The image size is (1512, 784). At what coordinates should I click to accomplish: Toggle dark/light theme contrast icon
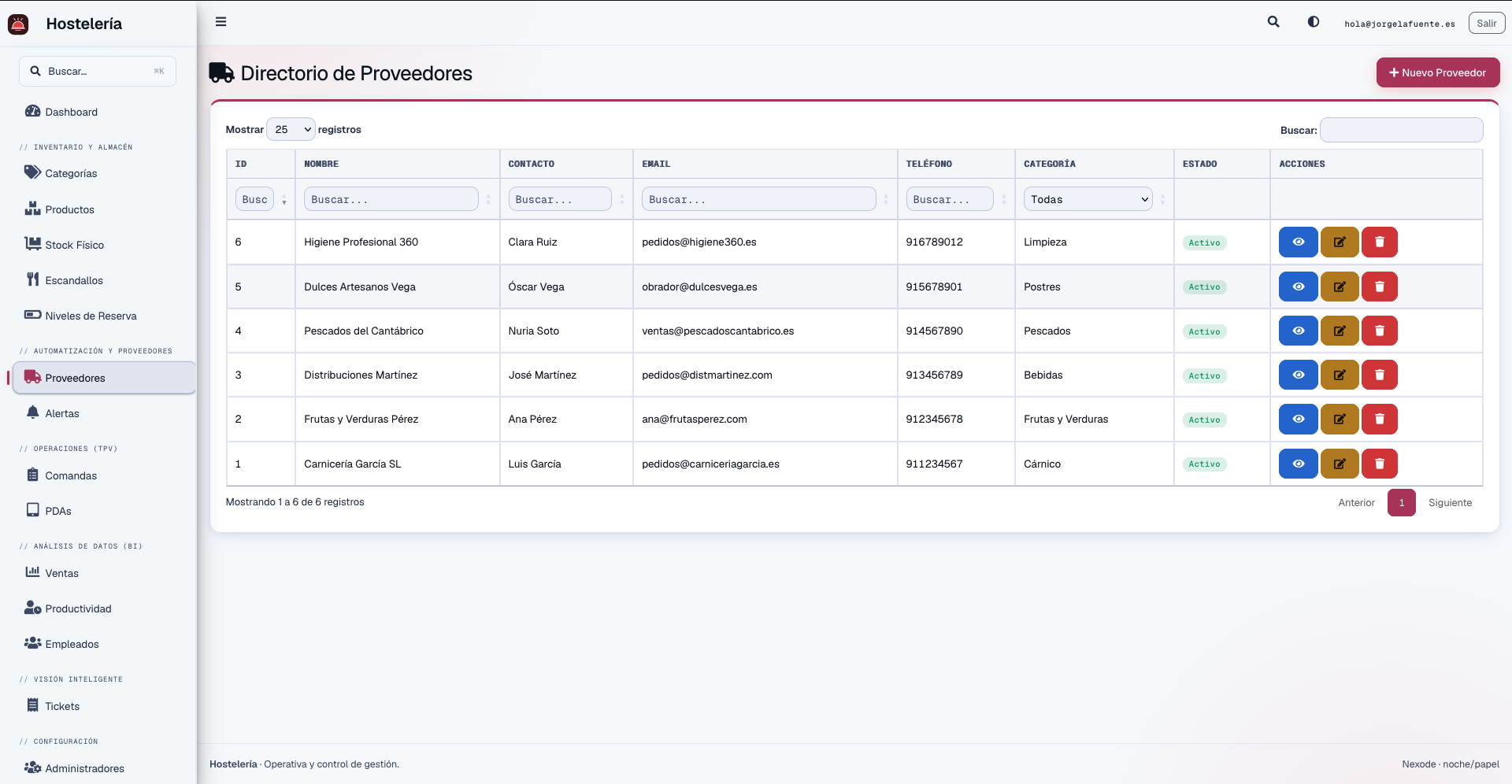click(1314, 22)
